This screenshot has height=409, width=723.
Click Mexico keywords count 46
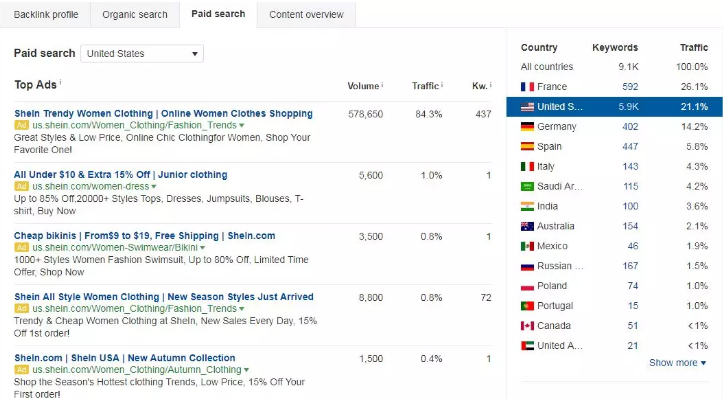pos(633,246)
